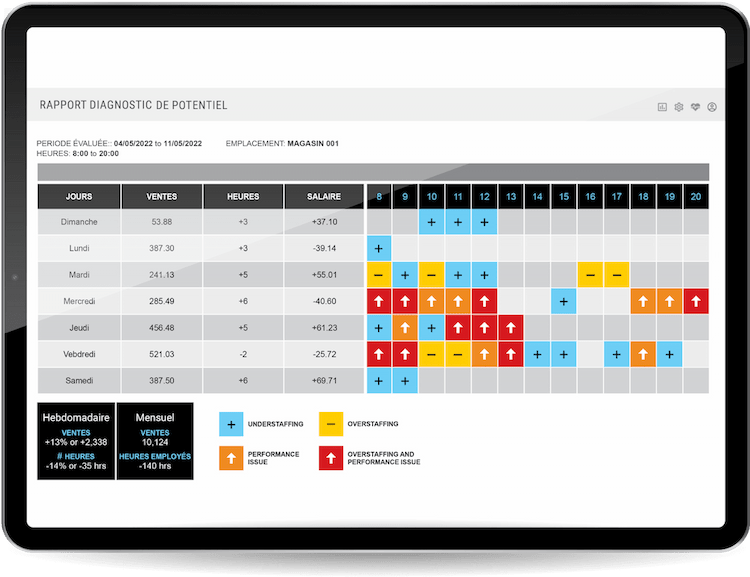This screenshot has width=750, height=577.
Task: Select the Jeudi row label
Action: 79,328
